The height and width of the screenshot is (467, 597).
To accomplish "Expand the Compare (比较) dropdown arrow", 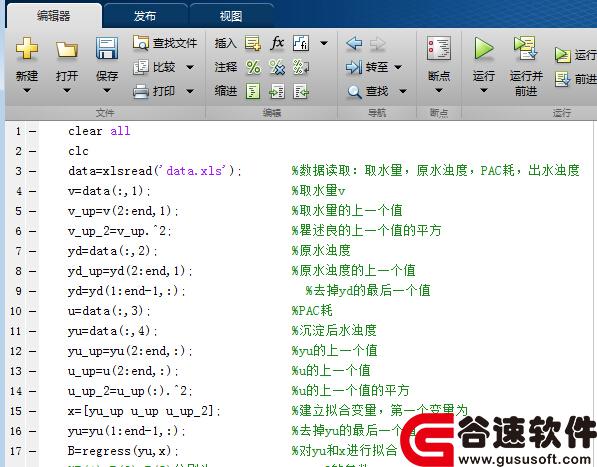I will (190, 67).
